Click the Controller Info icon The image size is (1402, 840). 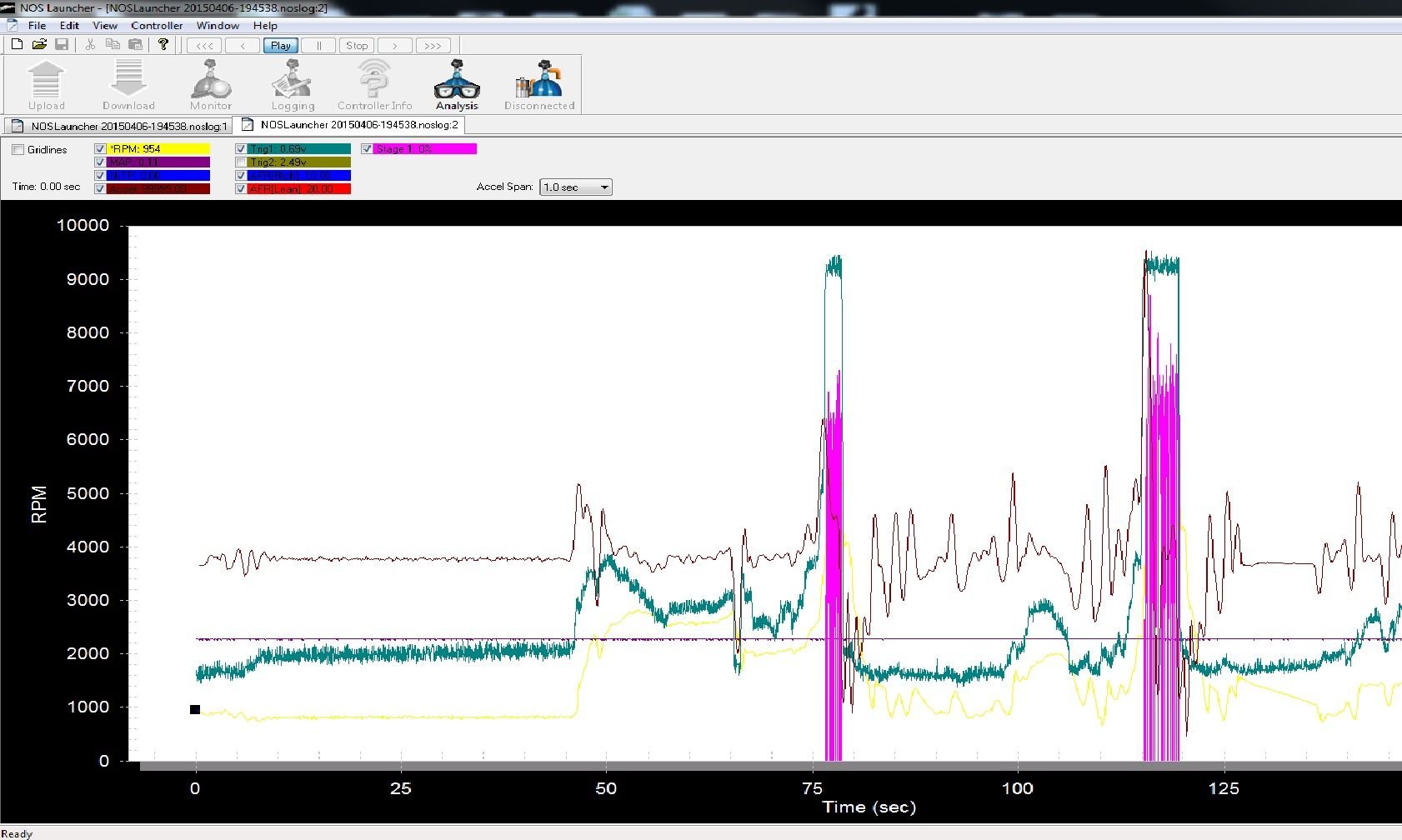tap(374, 80)
